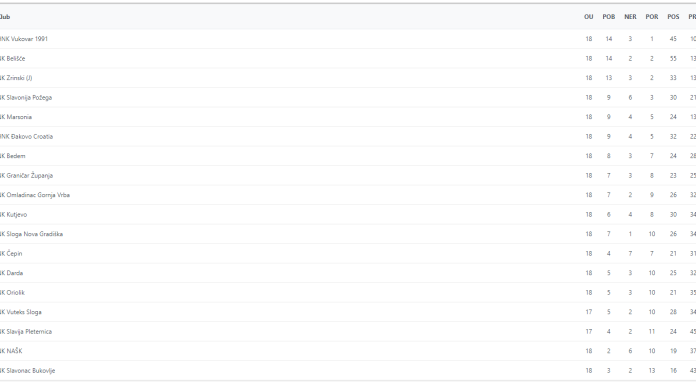The image size is (696, 385).
Task: Click the NK Darda club name
Action: pos(12,273)
